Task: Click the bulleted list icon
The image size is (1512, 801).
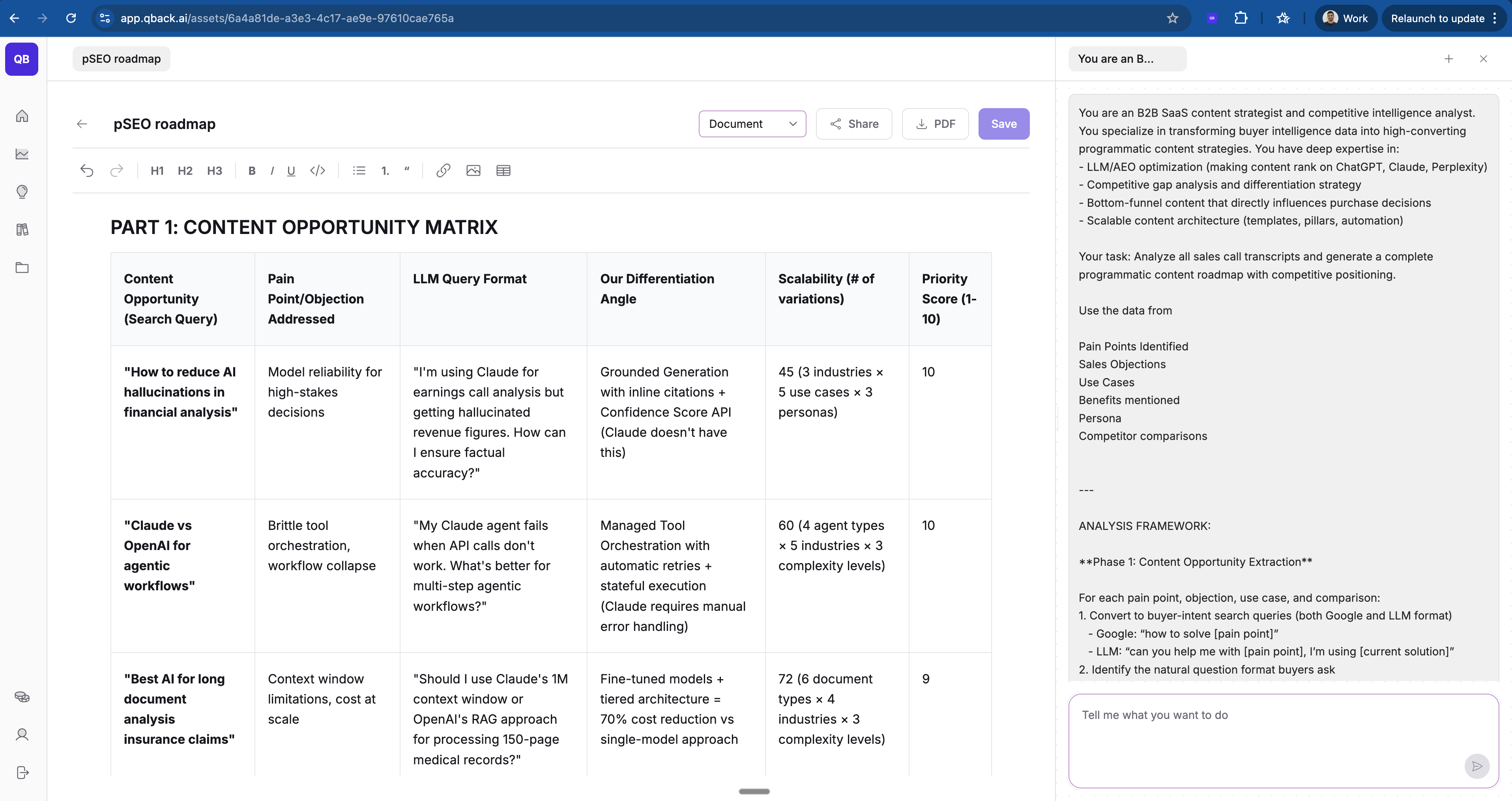Action: [359, 171]
